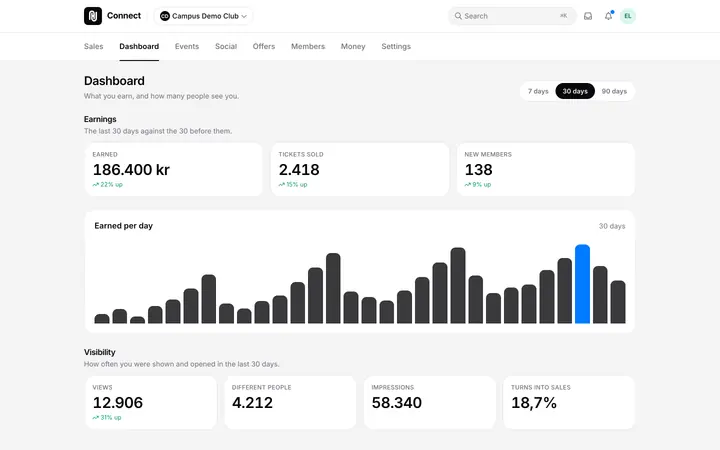The image size is (720, 450).
Task: Click the Views 31% up trend icon
Action: tap(96, 418)
